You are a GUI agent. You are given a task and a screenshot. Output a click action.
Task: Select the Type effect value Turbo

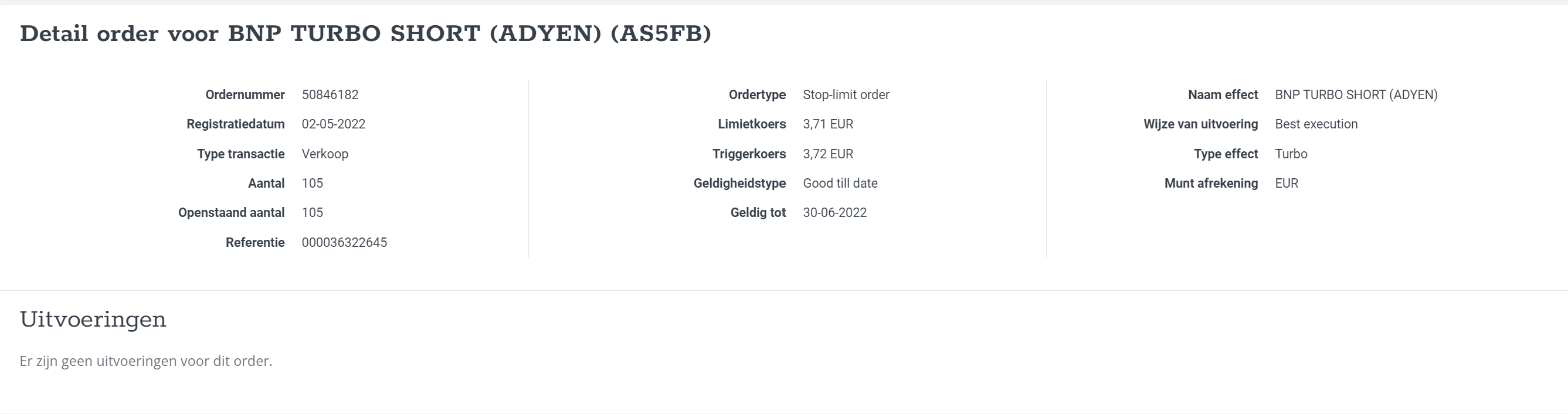coord(1291,154)
